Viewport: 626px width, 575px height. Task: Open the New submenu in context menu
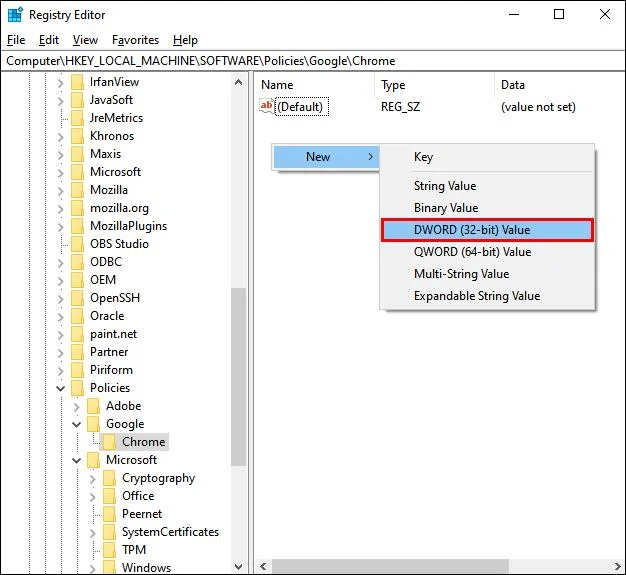(326, 157)
